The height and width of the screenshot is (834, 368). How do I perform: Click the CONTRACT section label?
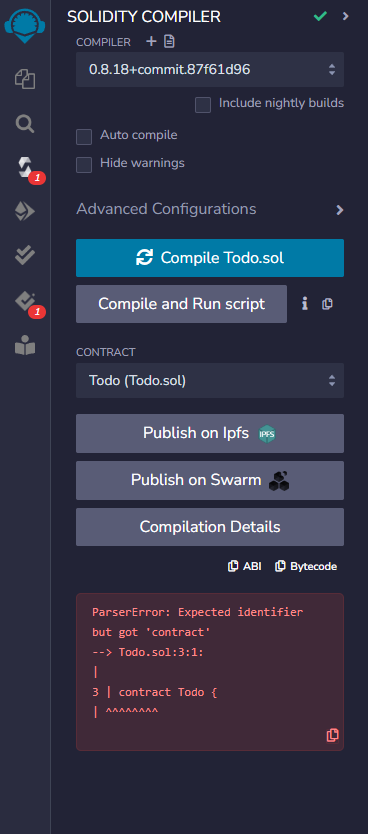pos(106,352)
